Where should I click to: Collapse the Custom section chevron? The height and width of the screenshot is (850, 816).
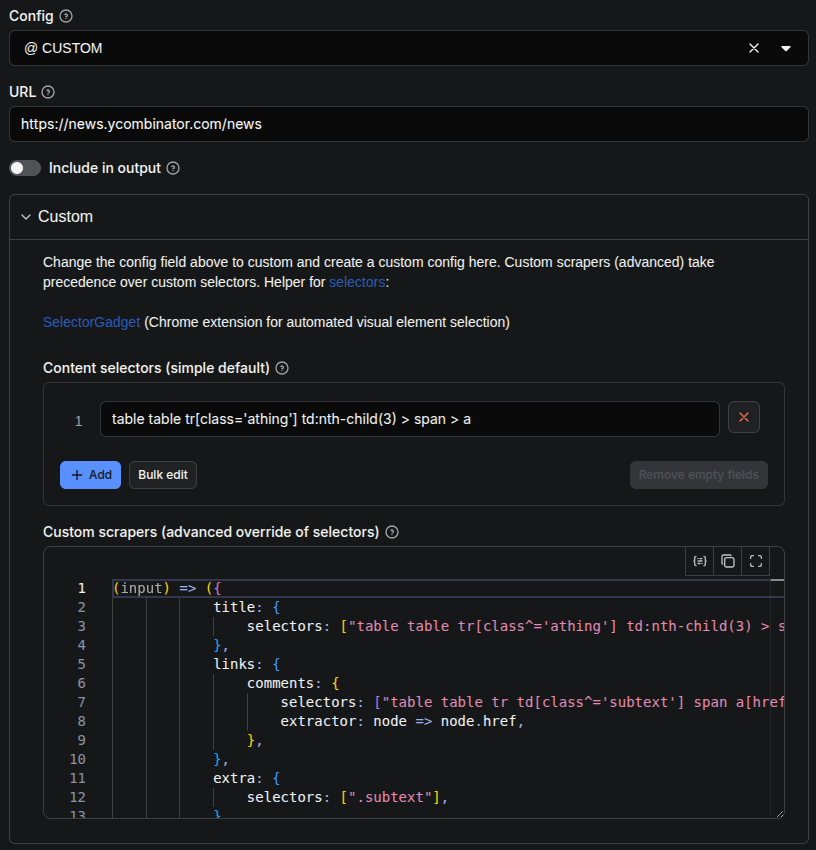coord(25,217)
